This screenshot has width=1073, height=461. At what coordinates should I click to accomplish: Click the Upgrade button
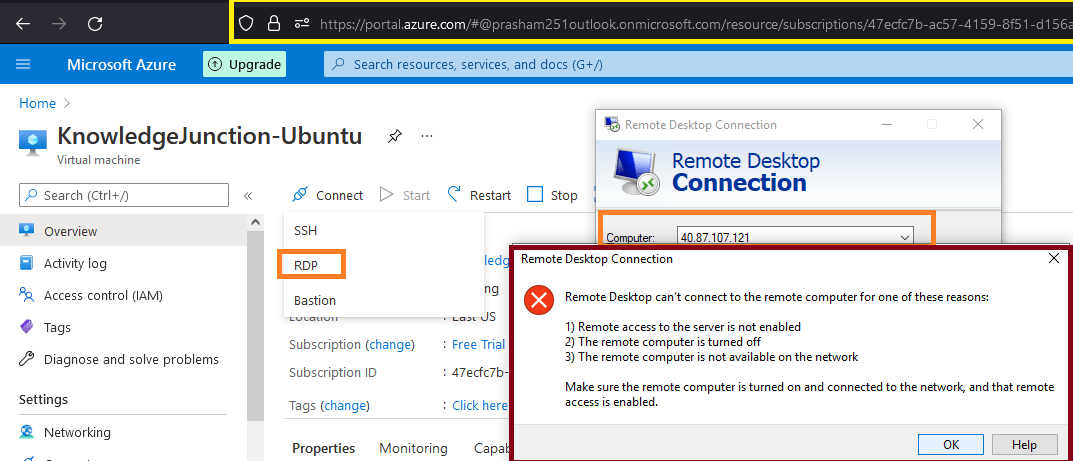tap(244, 64)
